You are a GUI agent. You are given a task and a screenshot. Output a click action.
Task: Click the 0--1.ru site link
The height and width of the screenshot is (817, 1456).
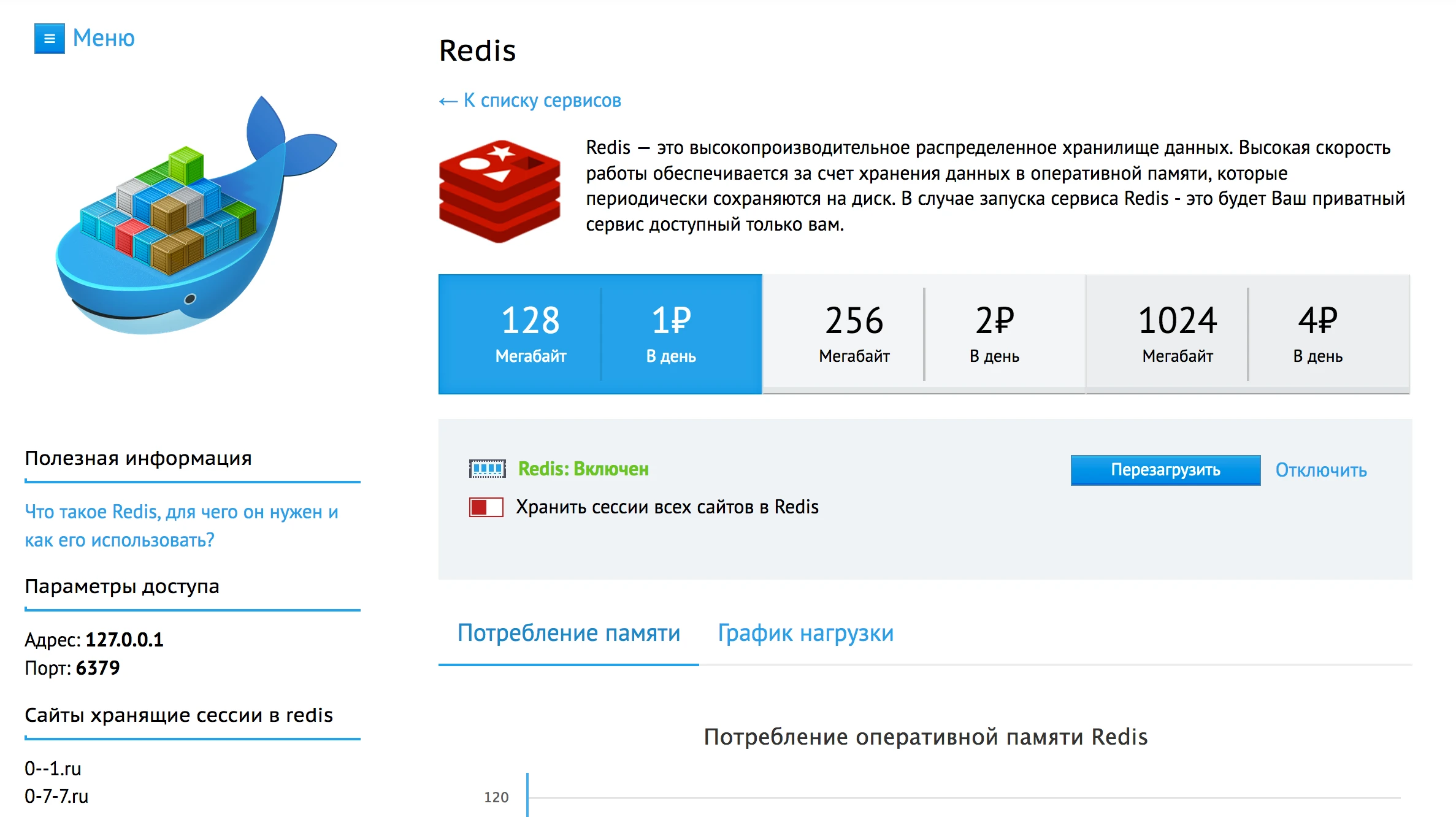(x=53, y=768)
